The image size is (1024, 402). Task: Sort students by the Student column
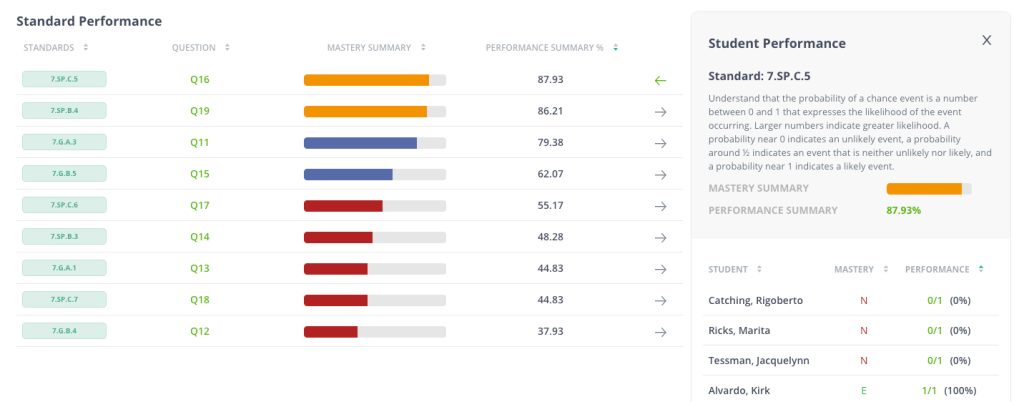pyautogui.click(x=735, y=269)
